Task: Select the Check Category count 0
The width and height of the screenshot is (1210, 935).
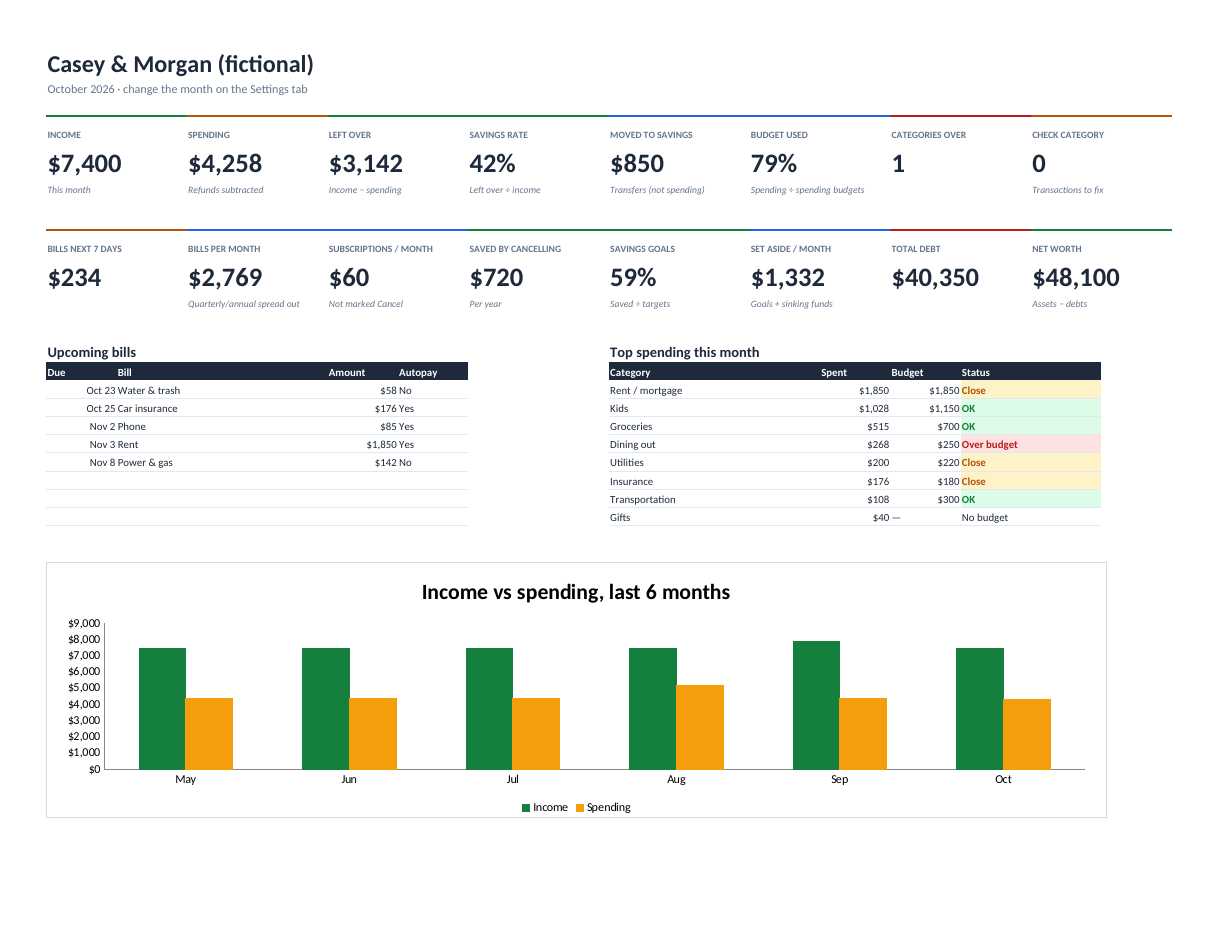Action: [x=1039, y=164]
